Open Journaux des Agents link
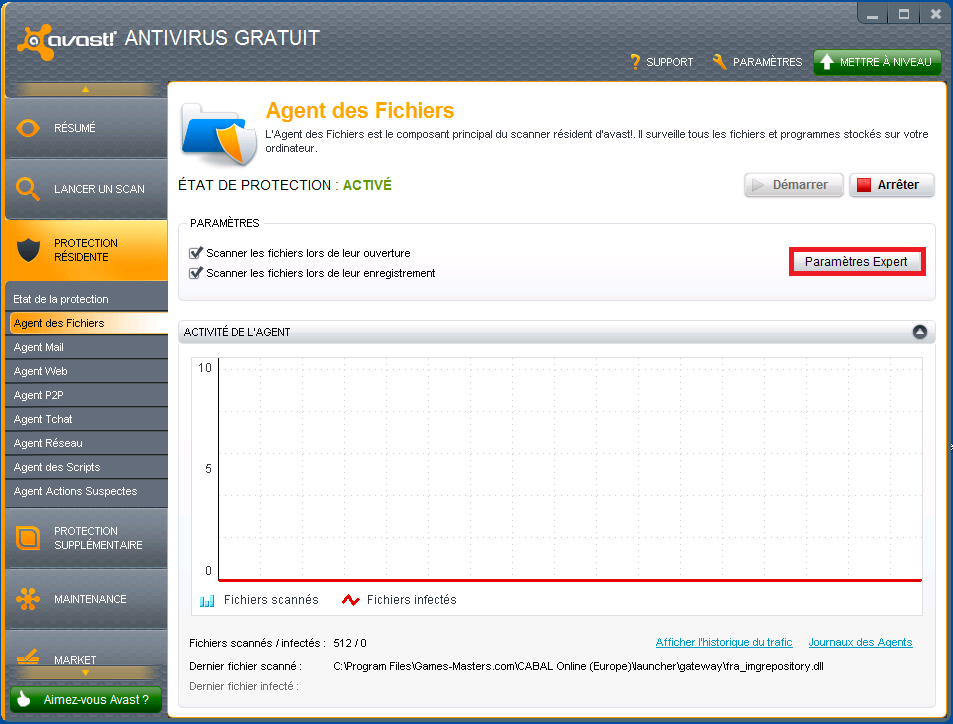Screen dimensions: 953x724 coord(860,642)
